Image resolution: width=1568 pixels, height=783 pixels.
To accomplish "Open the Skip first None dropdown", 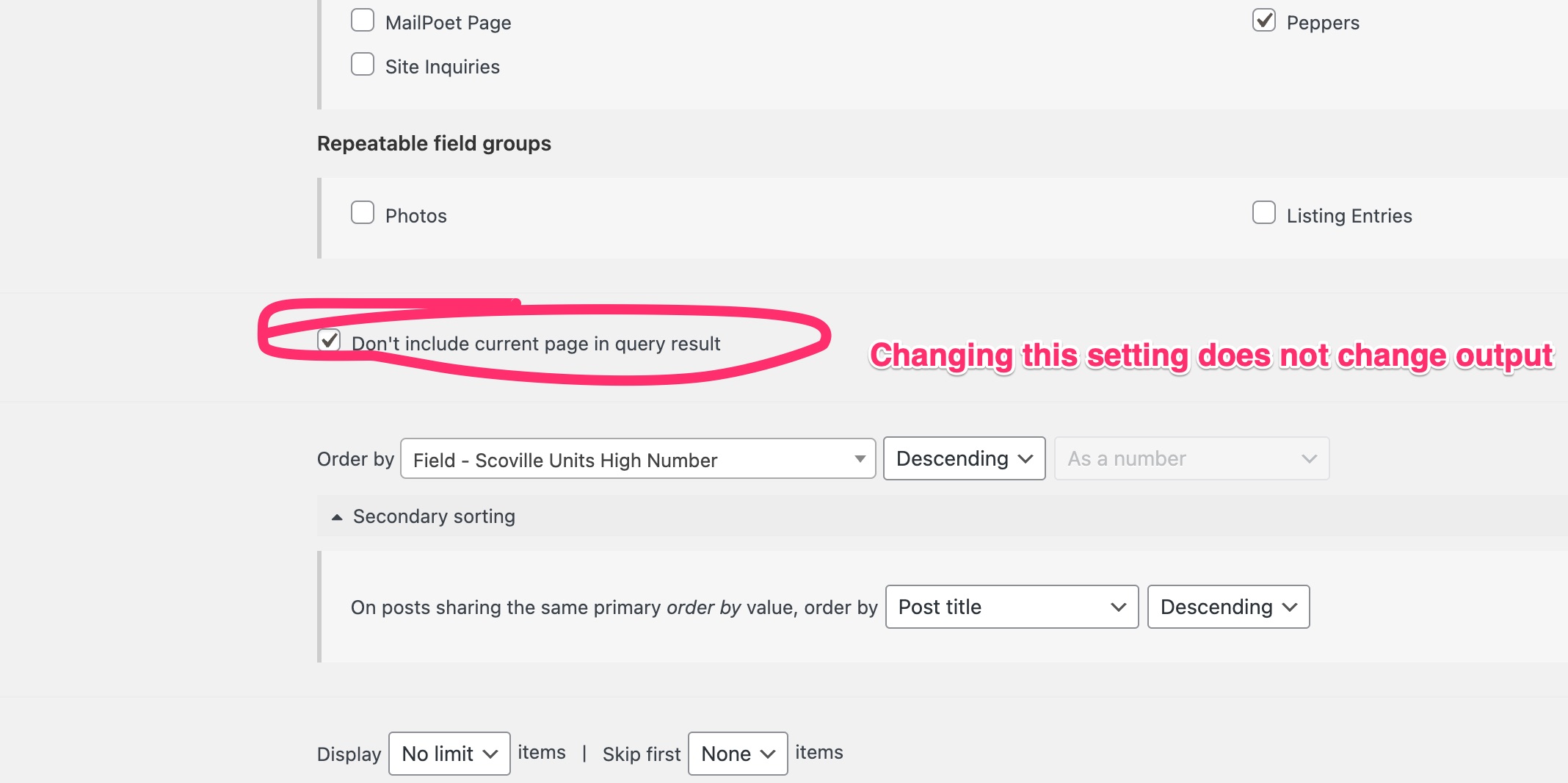I will 738,754.
